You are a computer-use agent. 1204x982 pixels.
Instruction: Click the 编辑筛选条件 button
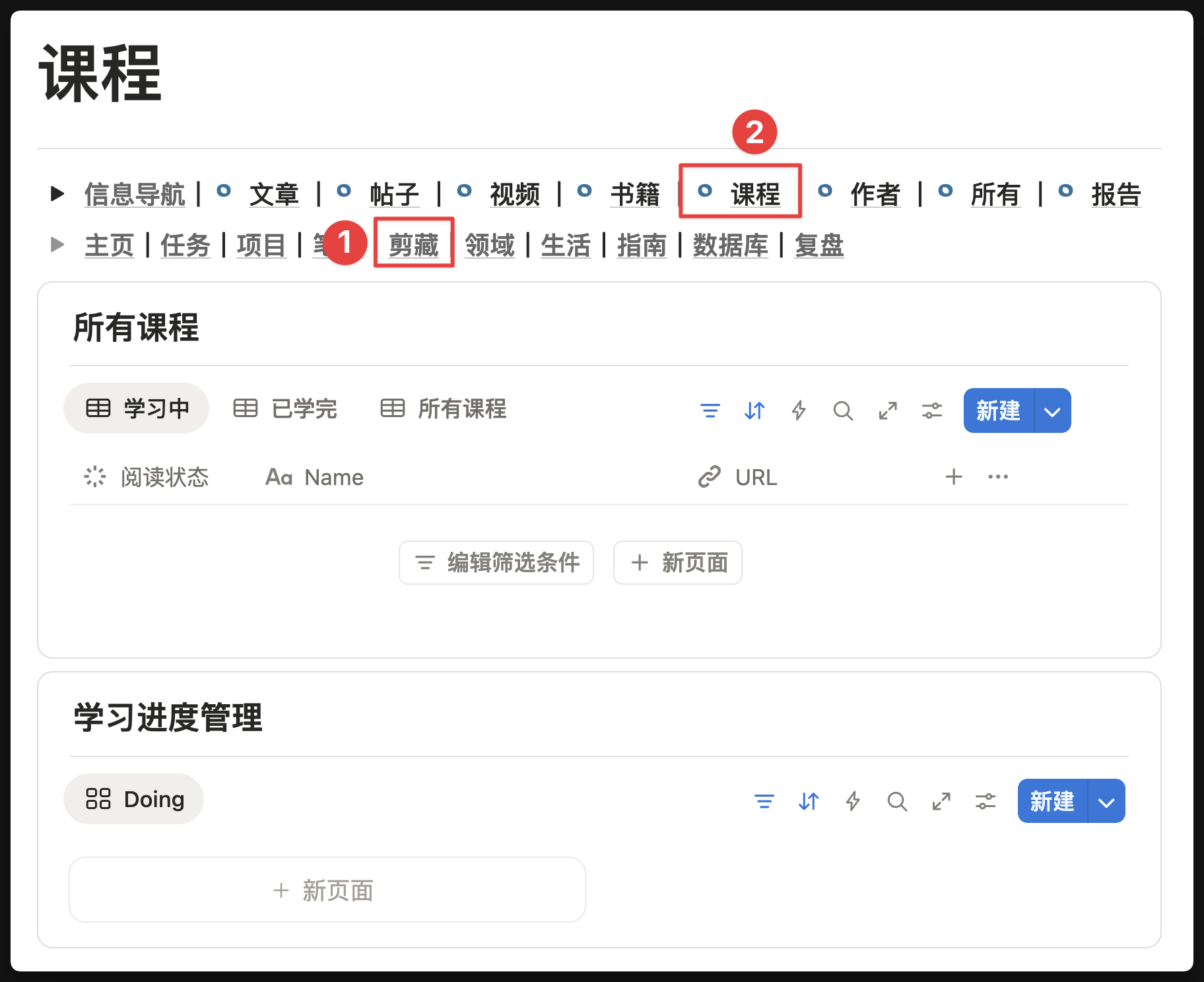496,563
